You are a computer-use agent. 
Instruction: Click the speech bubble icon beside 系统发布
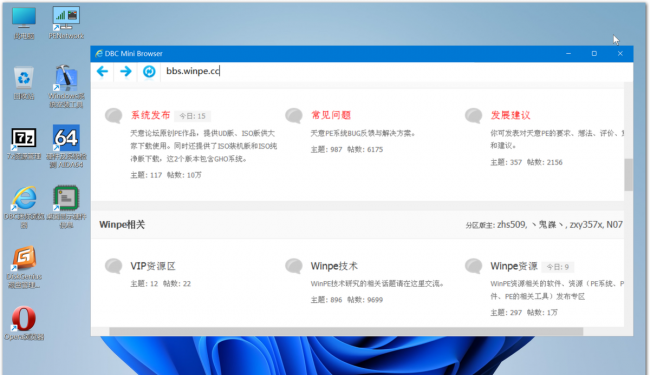[x=114, y=116]
